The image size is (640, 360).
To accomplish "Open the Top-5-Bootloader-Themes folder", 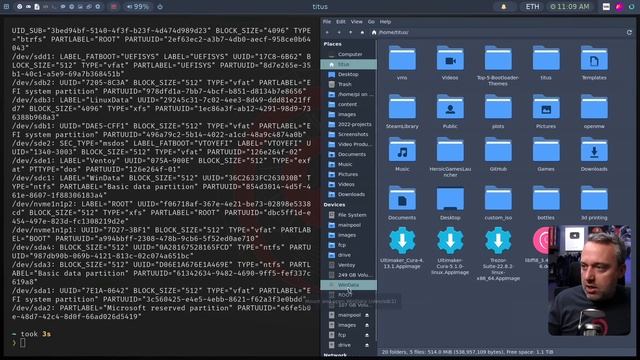I will point(498,65).
